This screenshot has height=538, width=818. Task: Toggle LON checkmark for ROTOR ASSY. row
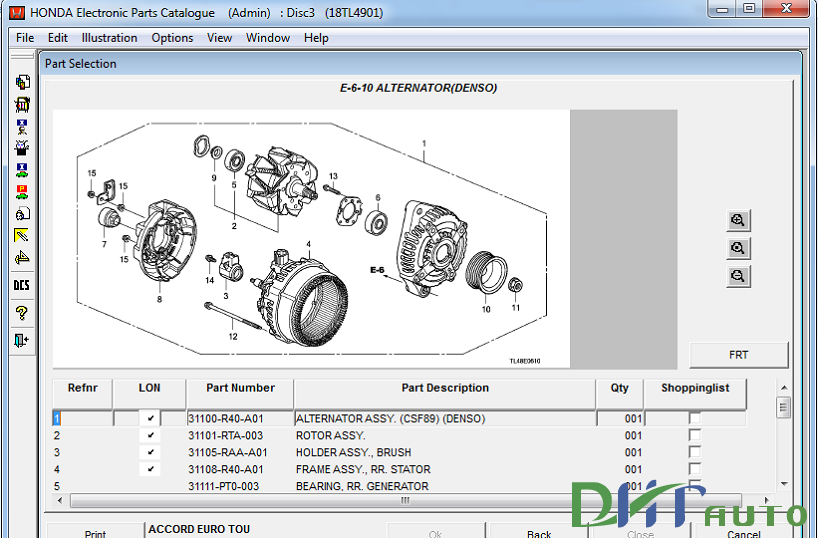pyautogui.click(x=150, y=435)
